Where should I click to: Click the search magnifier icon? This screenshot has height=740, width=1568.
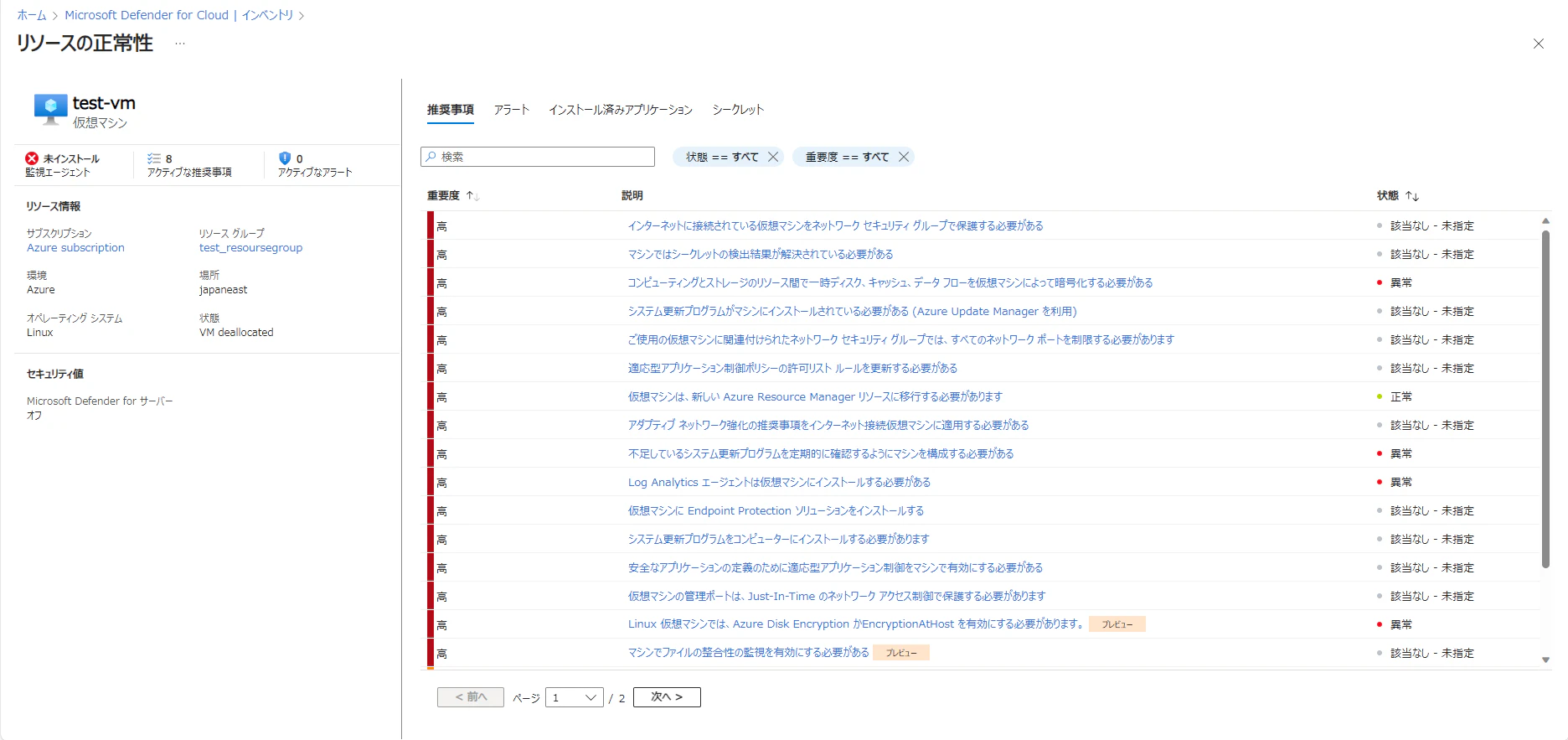431,157
